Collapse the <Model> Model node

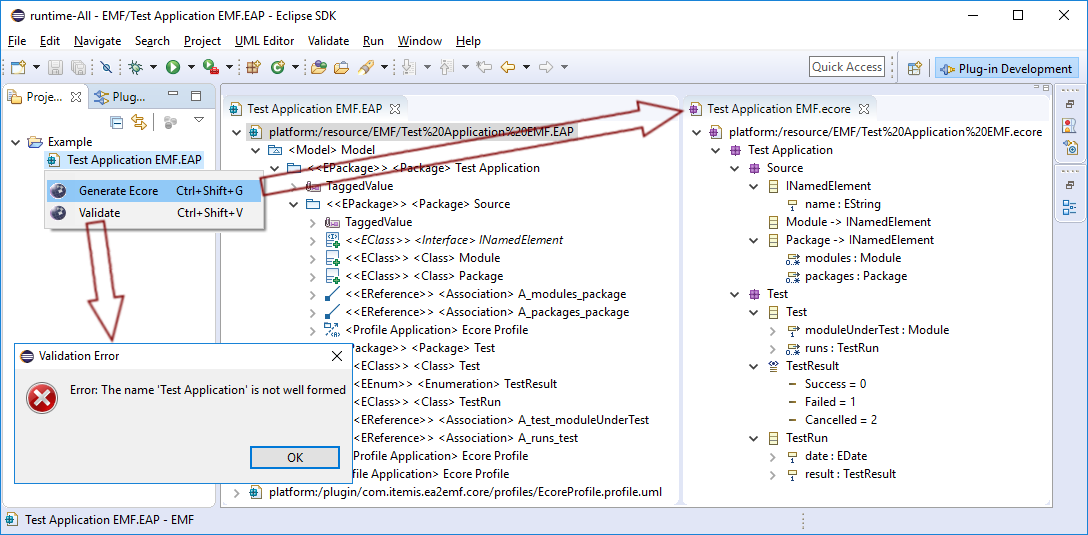[256, 150]
